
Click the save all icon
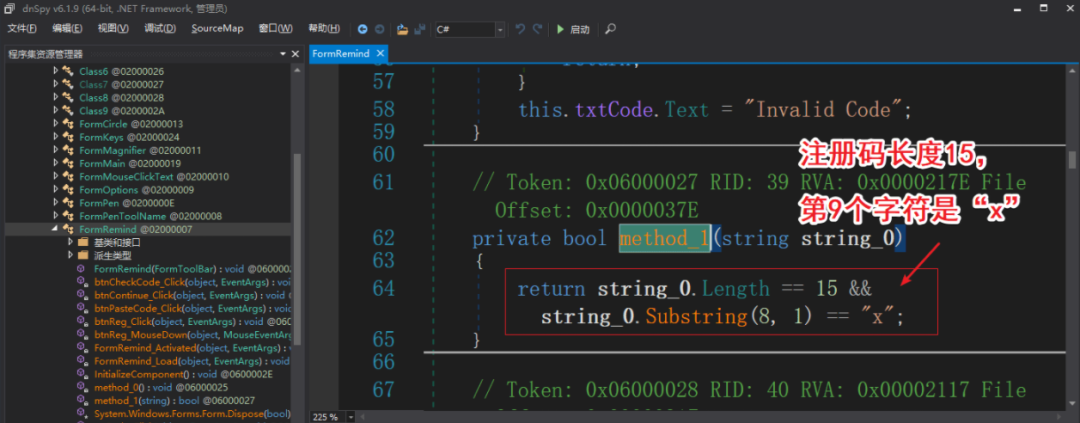[x=419, y=30]
